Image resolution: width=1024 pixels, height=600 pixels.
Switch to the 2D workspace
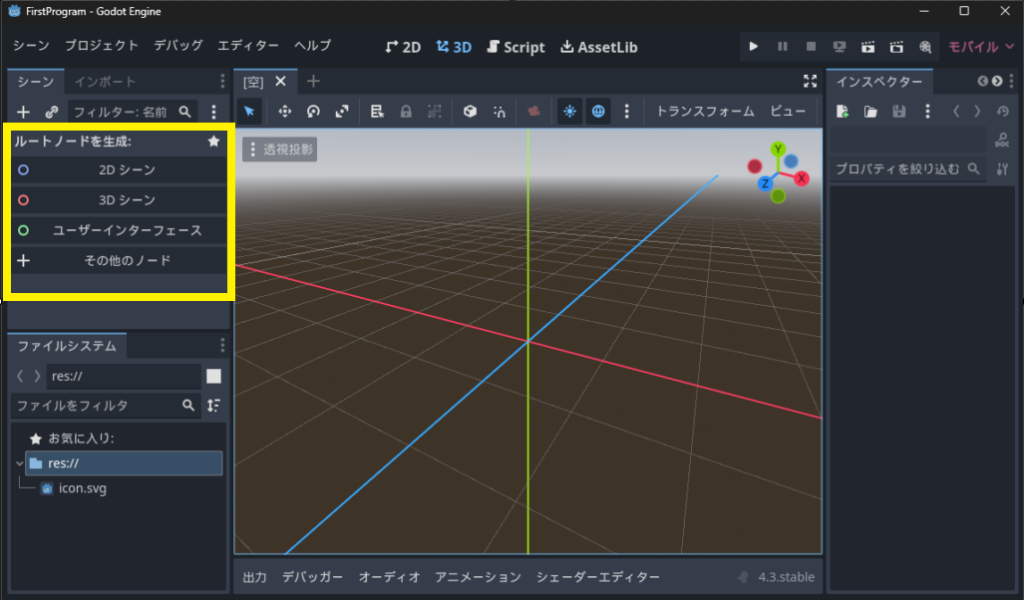pyautogui.click(x=403, y=47)
